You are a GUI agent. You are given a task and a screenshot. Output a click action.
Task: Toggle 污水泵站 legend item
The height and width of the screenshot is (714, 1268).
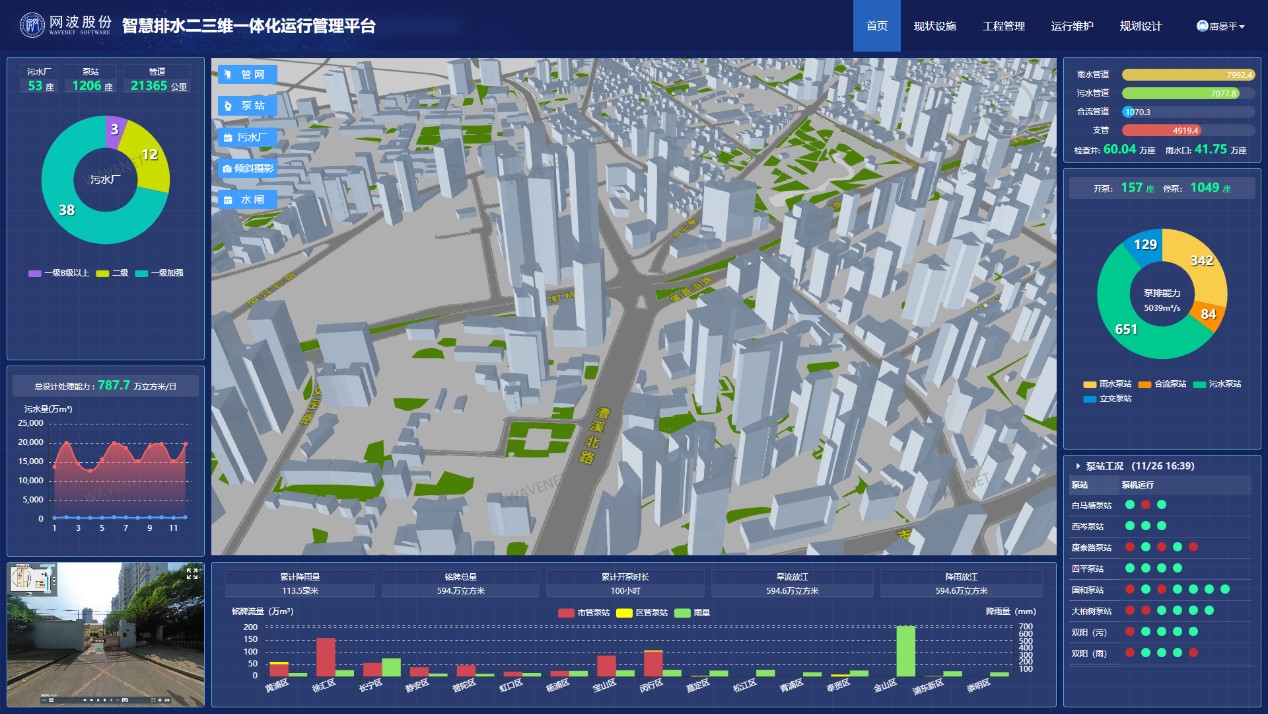[1217, 383]
